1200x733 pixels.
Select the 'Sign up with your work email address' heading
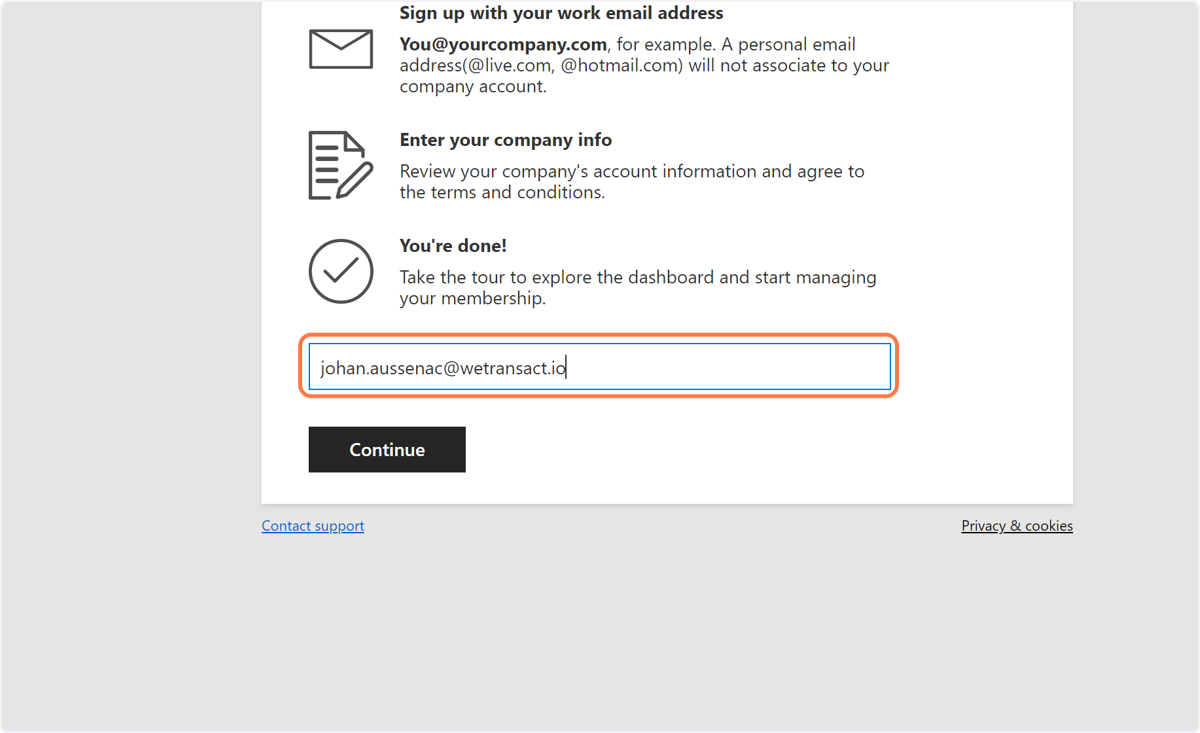(561, 13)
